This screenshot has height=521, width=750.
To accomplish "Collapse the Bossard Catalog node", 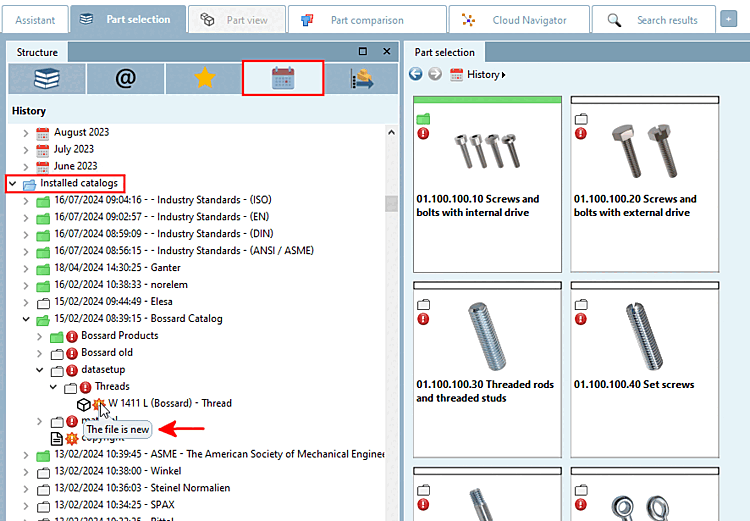I will tap(26, 319).
